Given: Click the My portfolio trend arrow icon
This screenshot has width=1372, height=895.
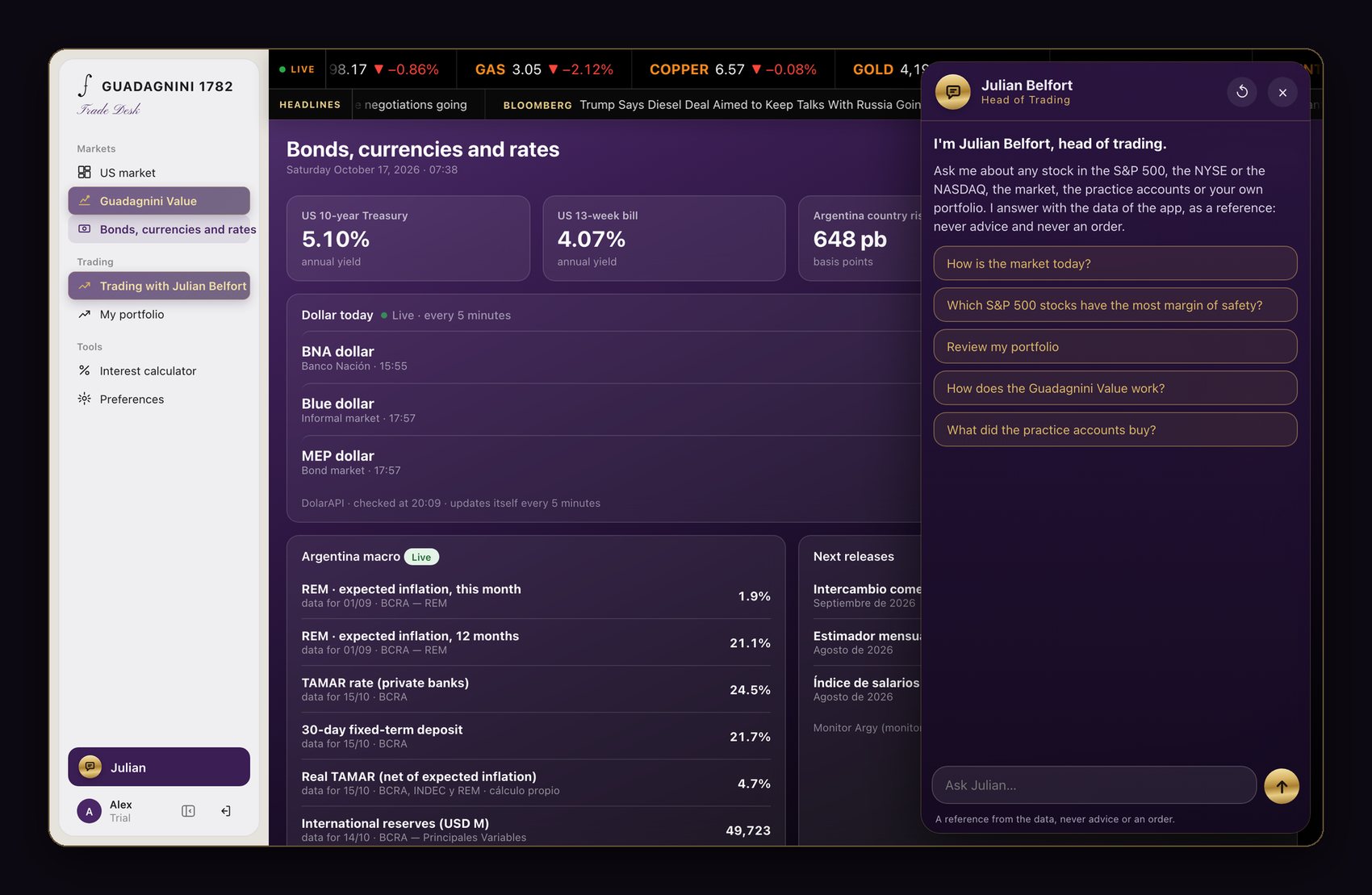Looking at the screenshot, I should point(84,314).
